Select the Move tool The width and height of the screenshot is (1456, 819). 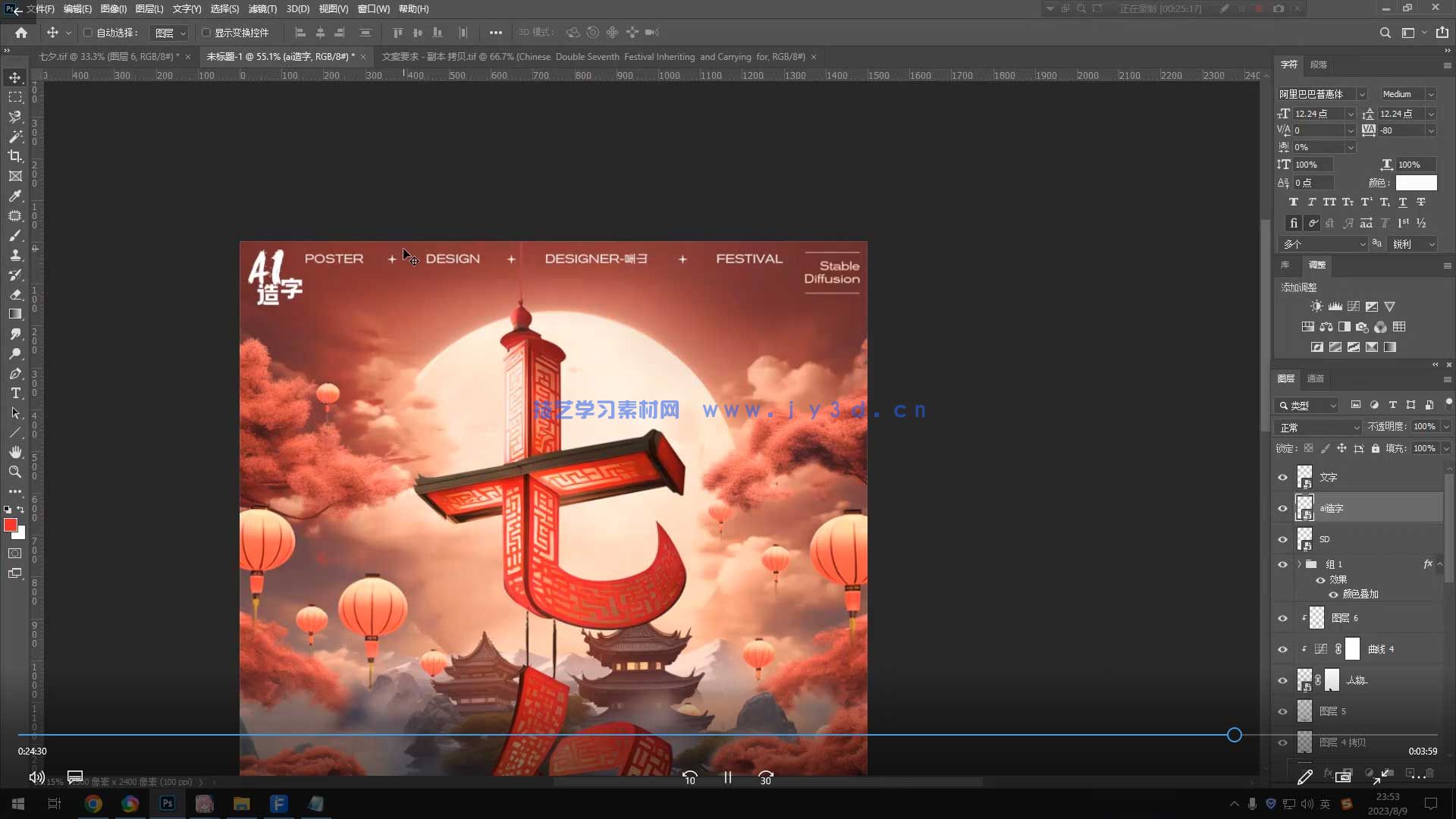tap(15, 77)
